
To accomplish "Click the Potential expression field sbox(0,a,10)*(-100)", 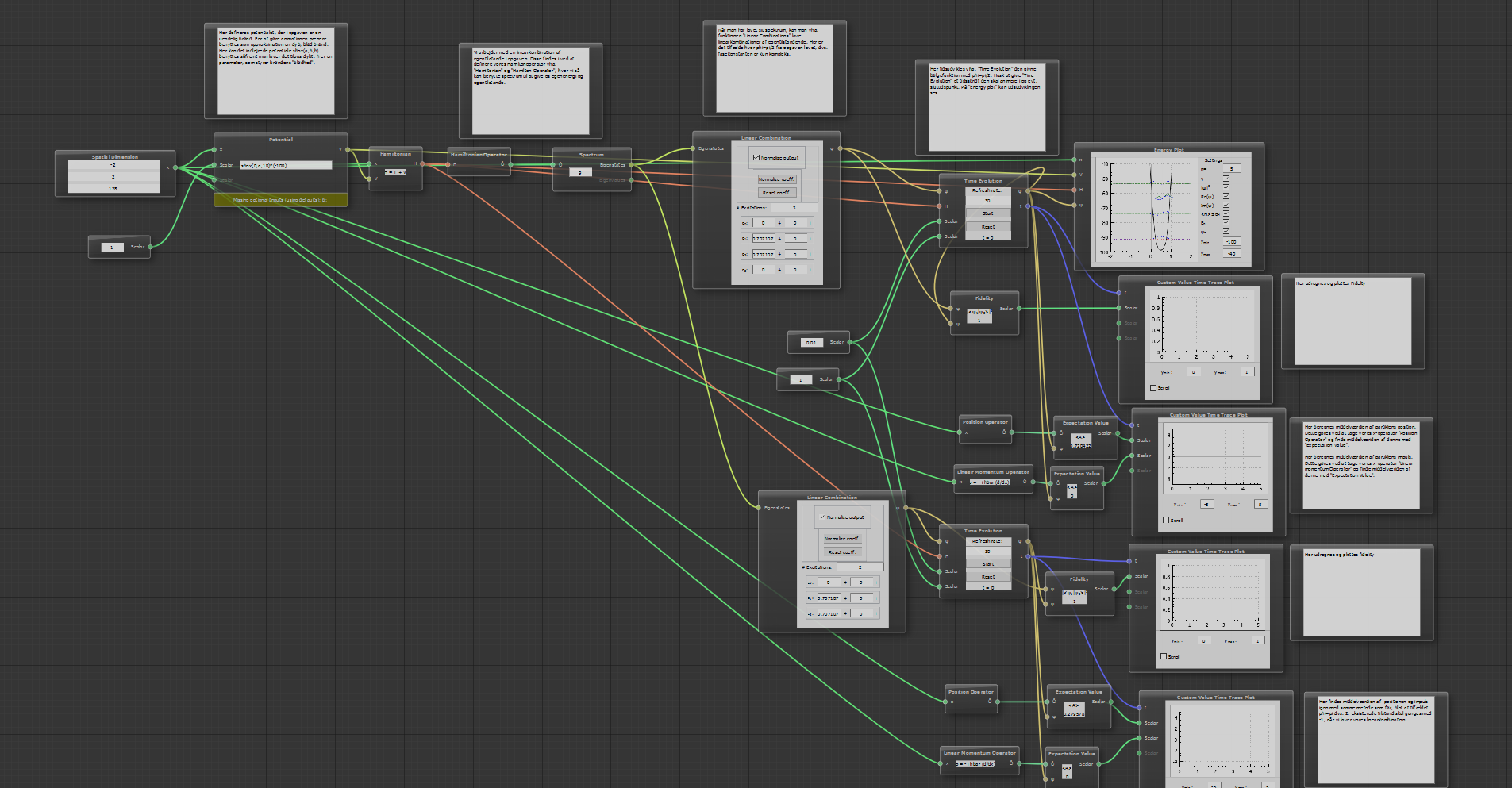I will click(x=286, y=165).
